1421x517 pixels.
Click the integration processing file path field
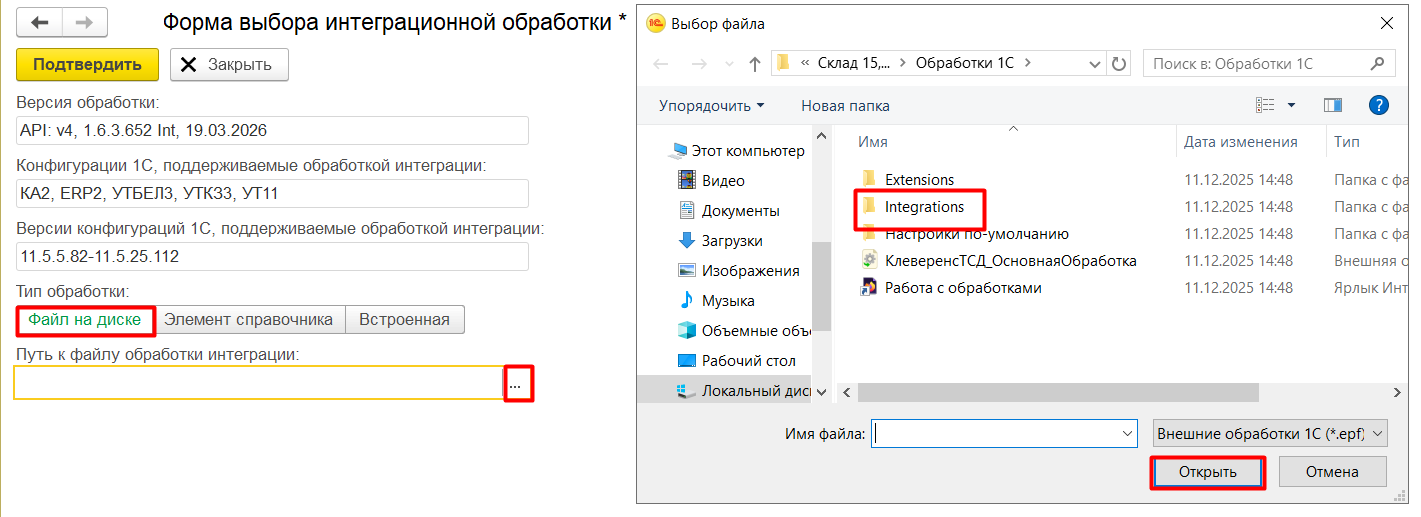pos(258,383)
